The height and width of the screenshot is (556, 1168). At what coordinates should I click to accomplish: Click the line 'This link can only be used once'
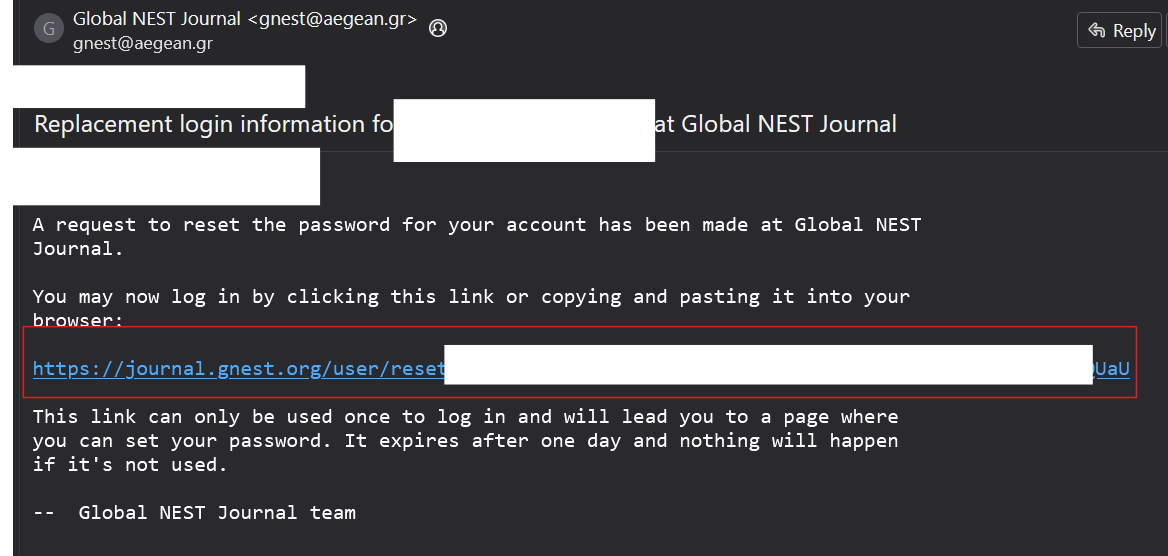[x=465, y=417]
